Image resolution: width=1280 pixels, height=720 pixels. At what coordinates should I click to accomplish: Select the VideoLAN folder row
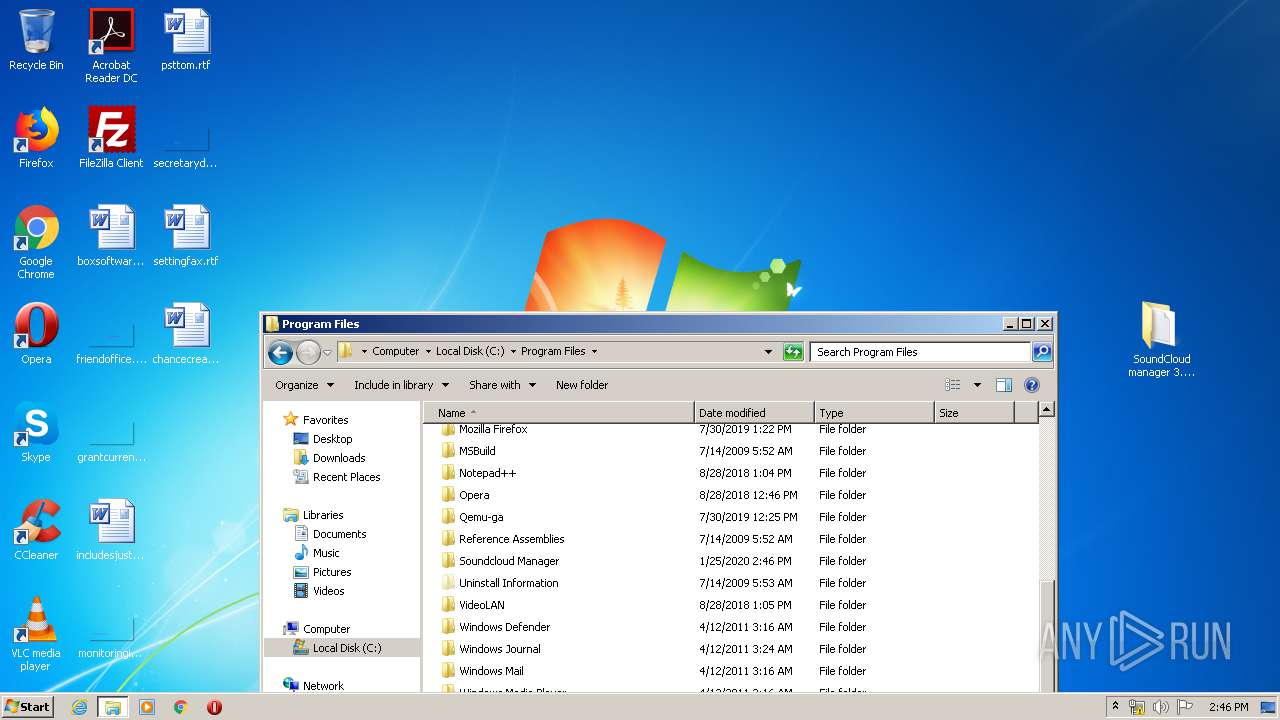pos(732,605)
